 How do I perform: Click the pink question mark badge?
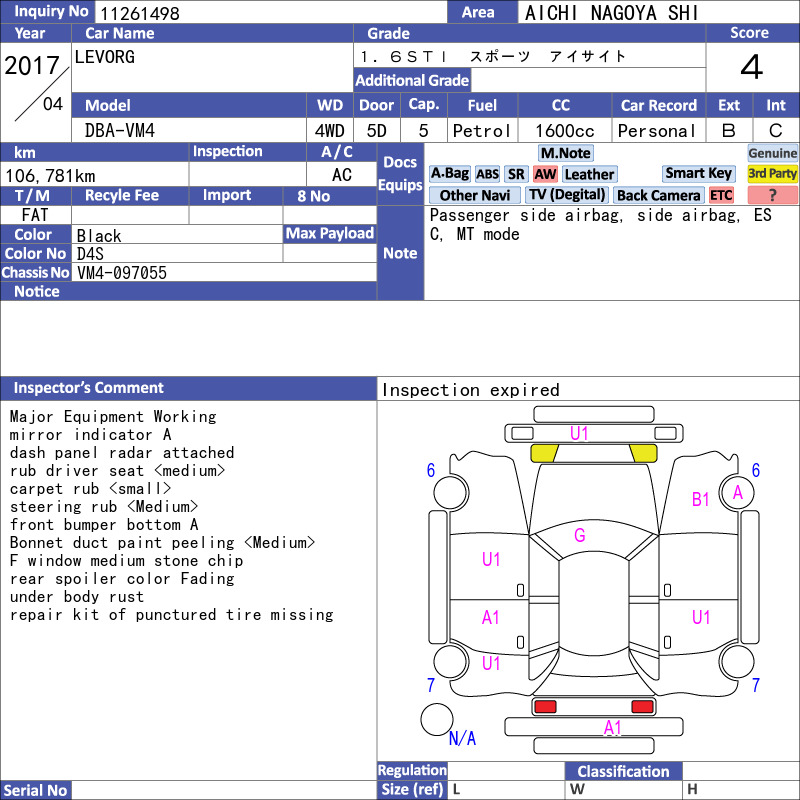pyautogui.click(x=772, y=195)
